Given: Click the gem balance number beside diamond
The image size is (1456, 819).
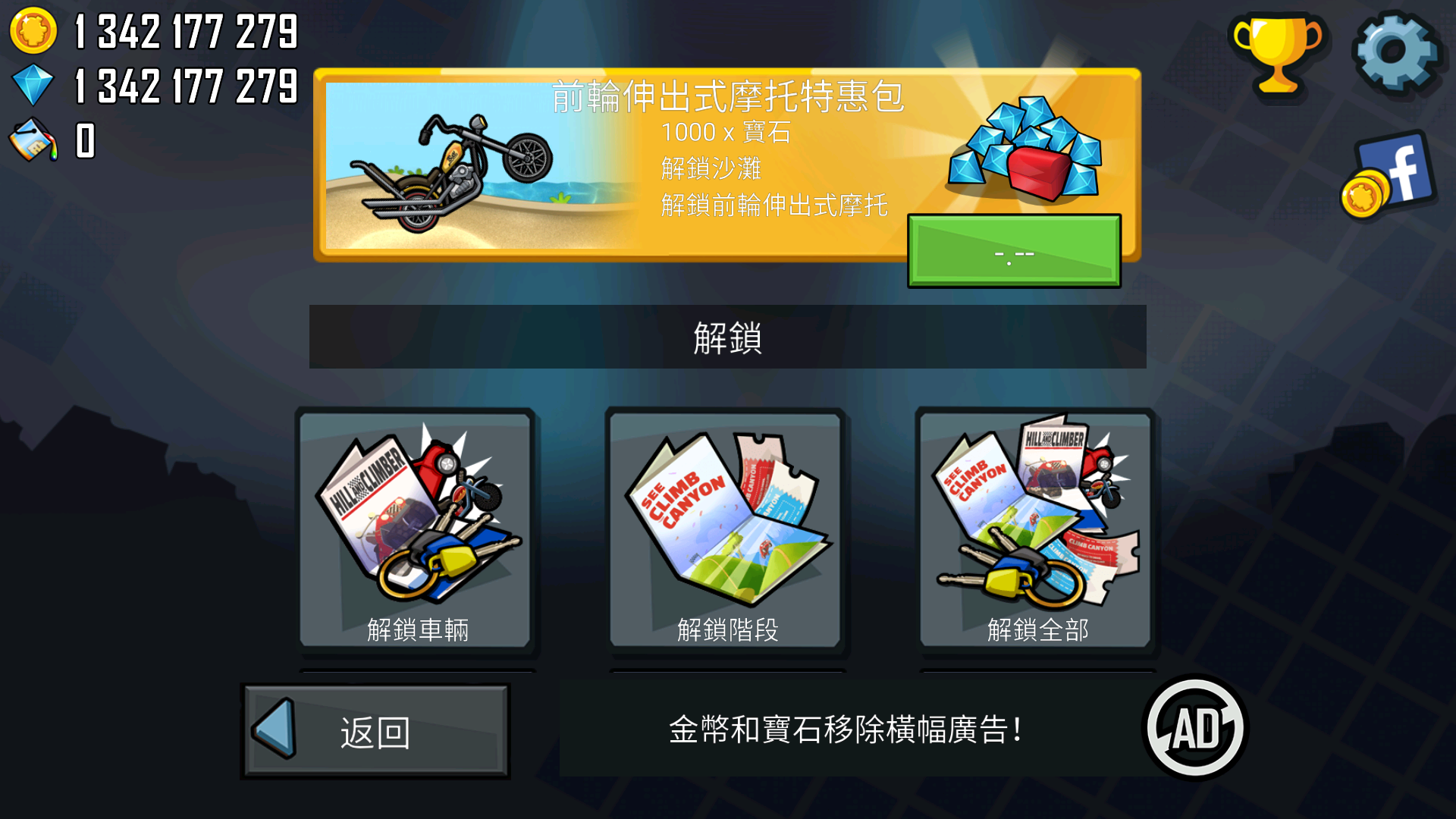Looking at the screenshot, I should (187, 86).
